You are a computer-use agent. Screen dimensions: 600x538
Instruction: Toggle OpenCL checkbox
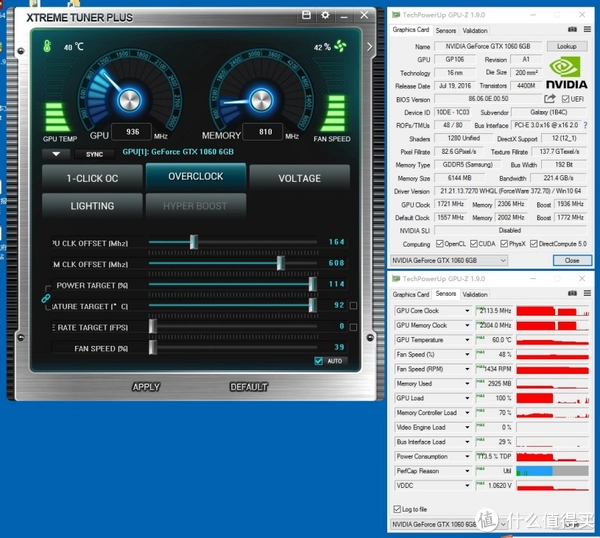pos(440,244)
